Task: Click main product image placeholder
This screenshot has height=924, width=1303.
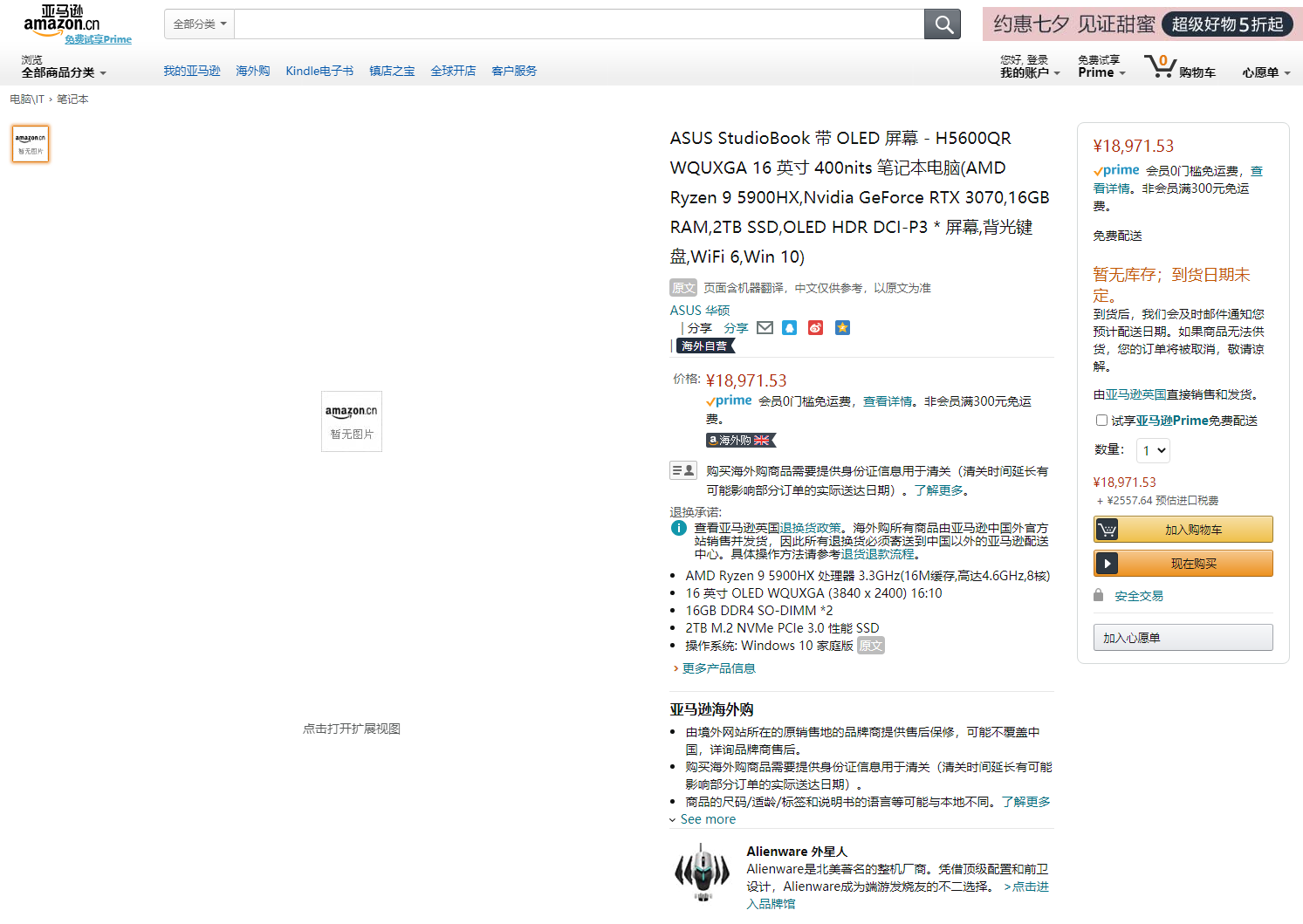Action: pyautogui.click(x=352, y=421)
